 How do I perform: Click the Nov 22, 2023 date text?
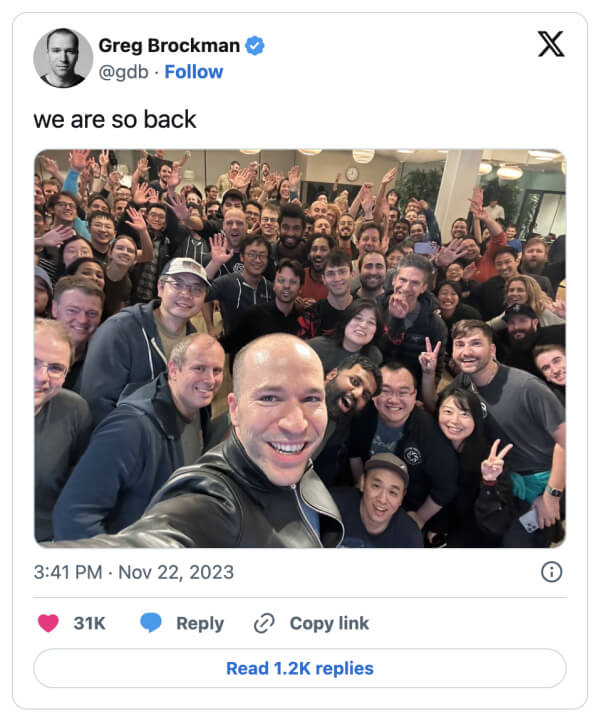point(176,572)
